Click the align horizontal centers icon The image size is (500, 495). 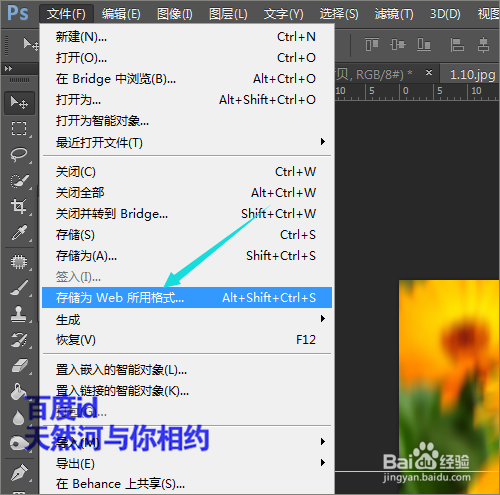(483, 44)
